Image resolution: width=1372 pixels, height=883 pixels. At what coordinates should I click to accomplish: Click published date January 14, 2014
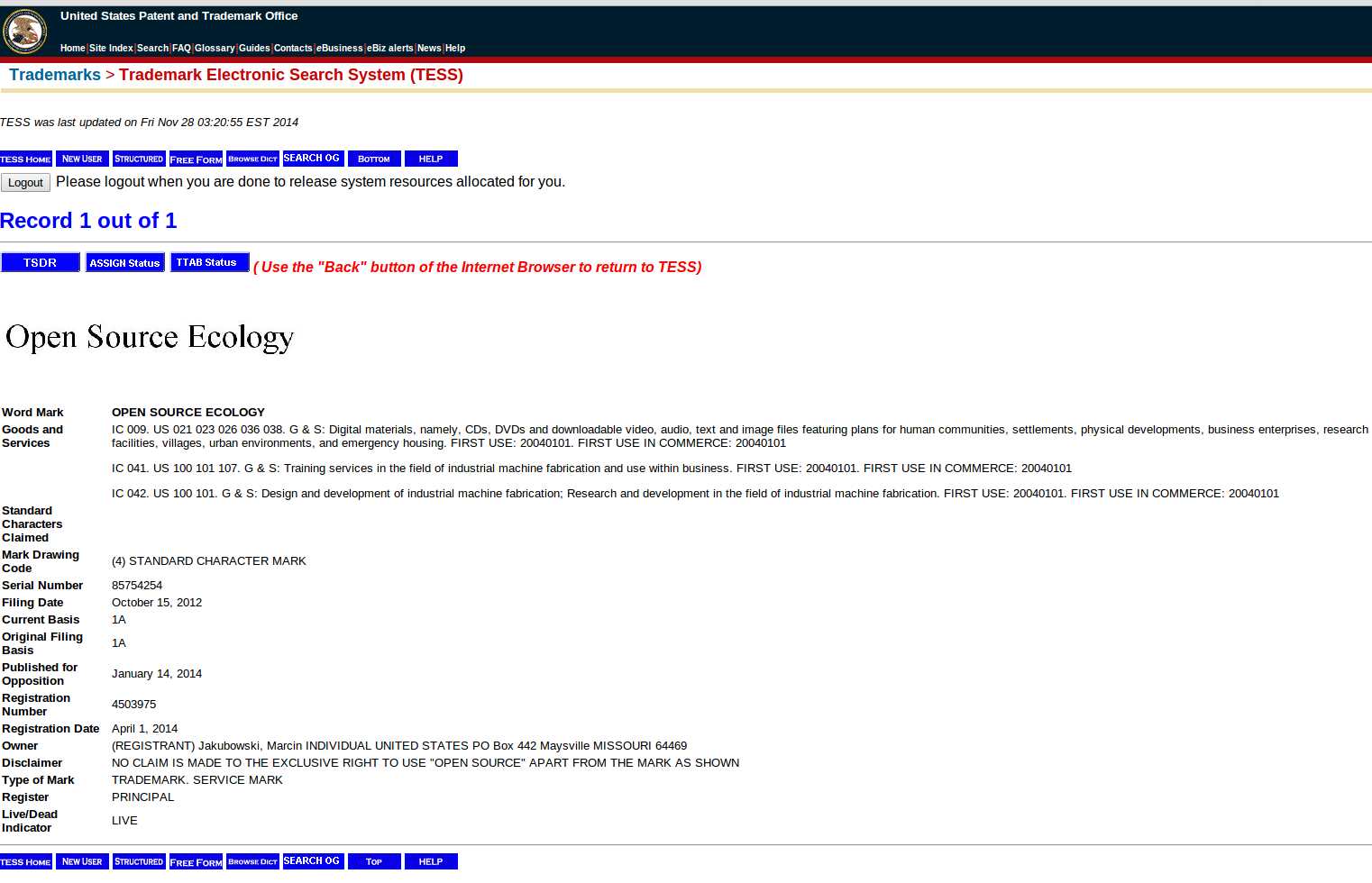(x=157, y=674)
